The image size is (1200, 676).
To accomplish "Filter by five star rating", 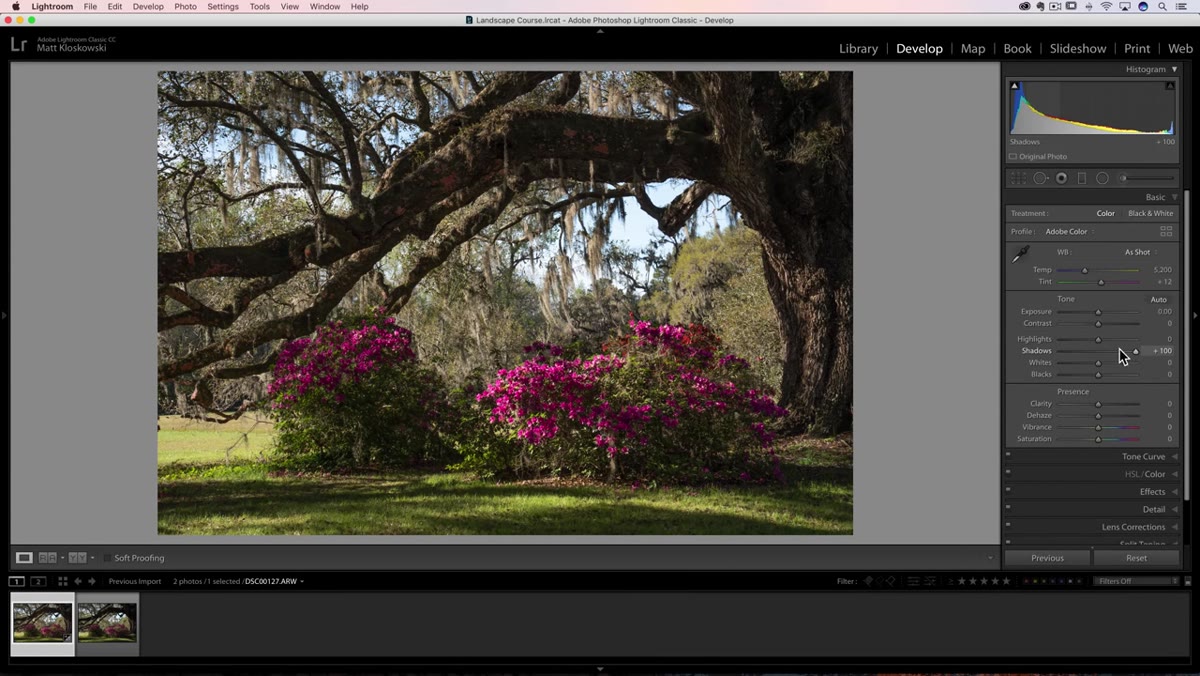I will (x=1006, y=581).
